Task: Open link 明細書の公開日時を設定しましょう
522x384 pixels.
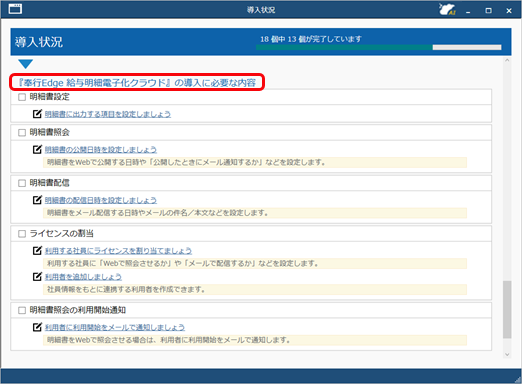Action: click(101, 150)
